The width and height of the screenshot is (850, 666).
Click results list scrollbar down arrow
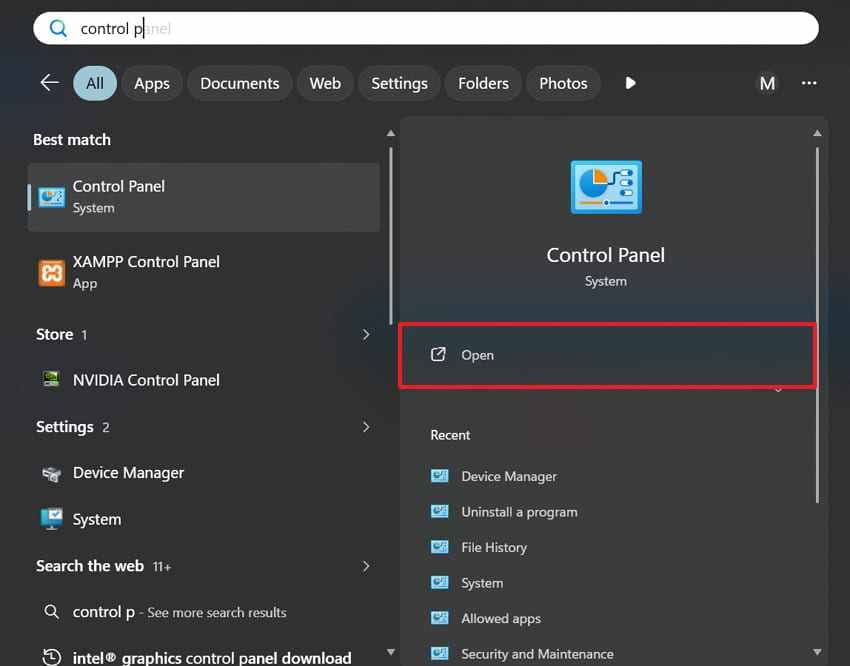click(x=390, y=652)
